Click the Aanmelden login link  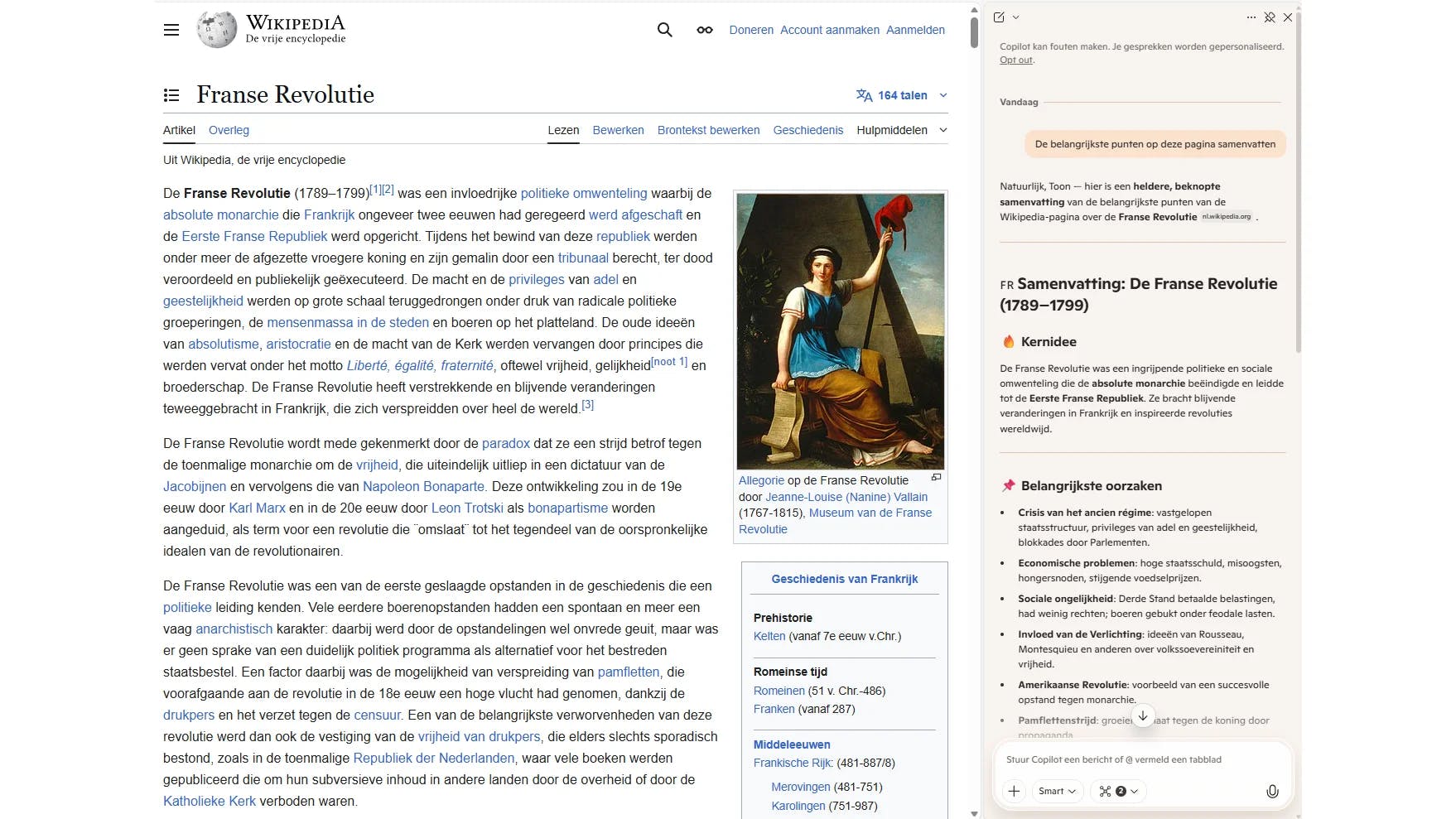click(915, 30)
